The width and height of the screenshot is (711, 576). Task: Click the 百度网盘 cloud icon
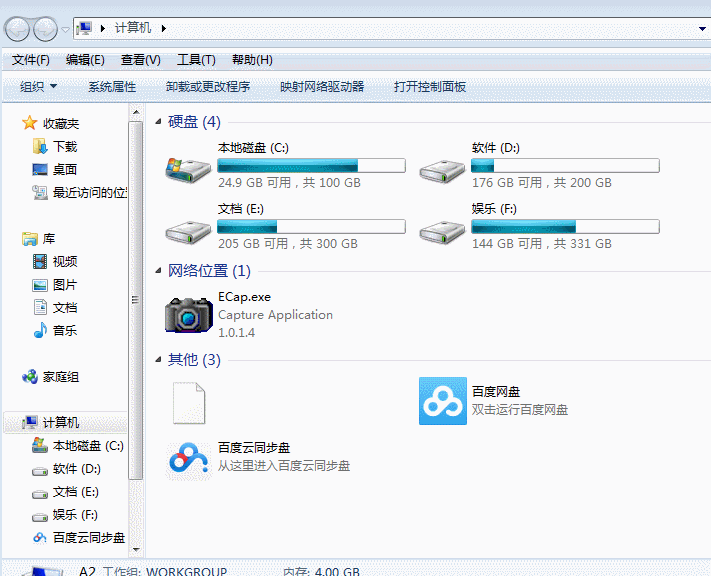443,401
